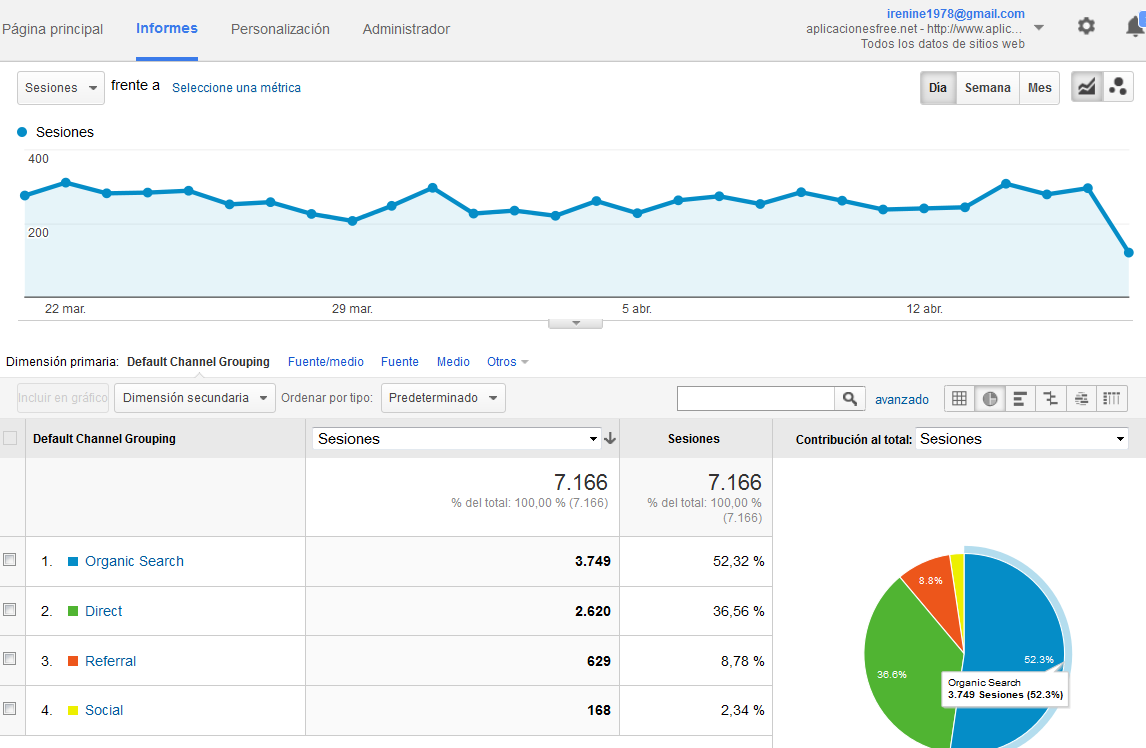Image resolution: width=1146 pixels, height=748 pixels.
Task: Click the green Direct color swatch
Action: coord(73,611)
